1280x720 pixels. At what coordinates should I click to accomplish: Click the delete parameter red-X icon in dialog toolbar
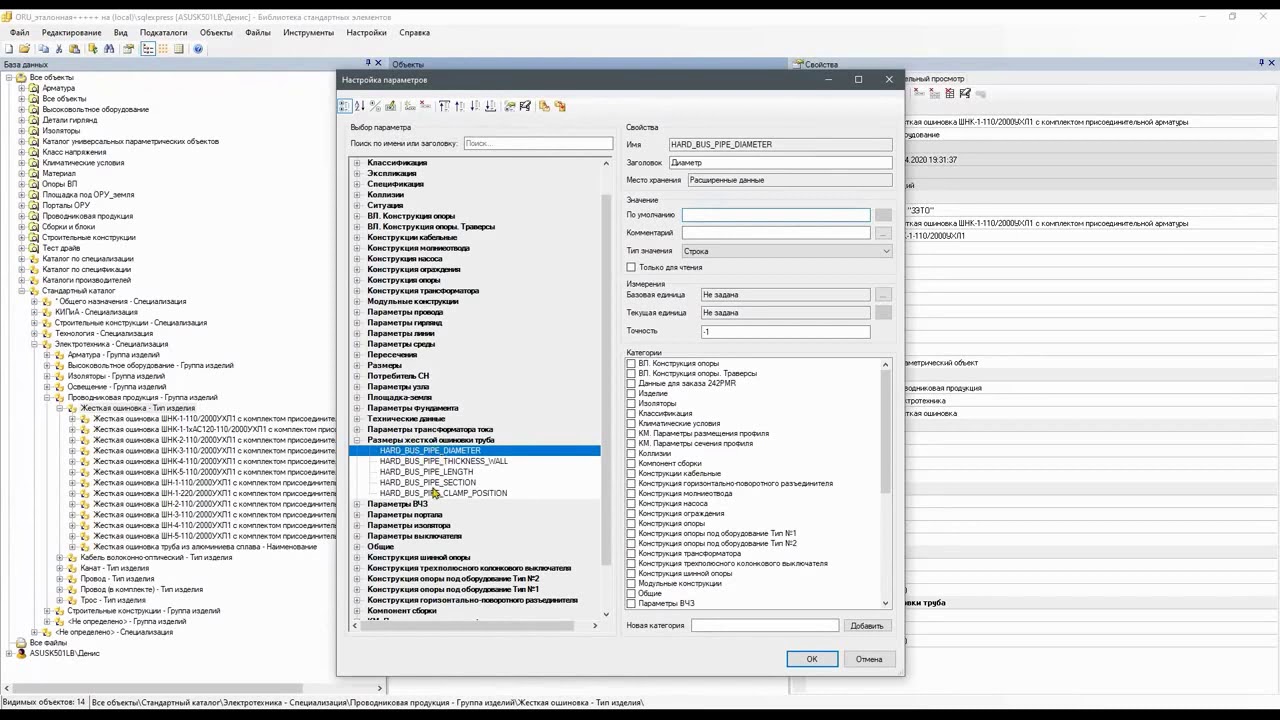click(425, 106)
